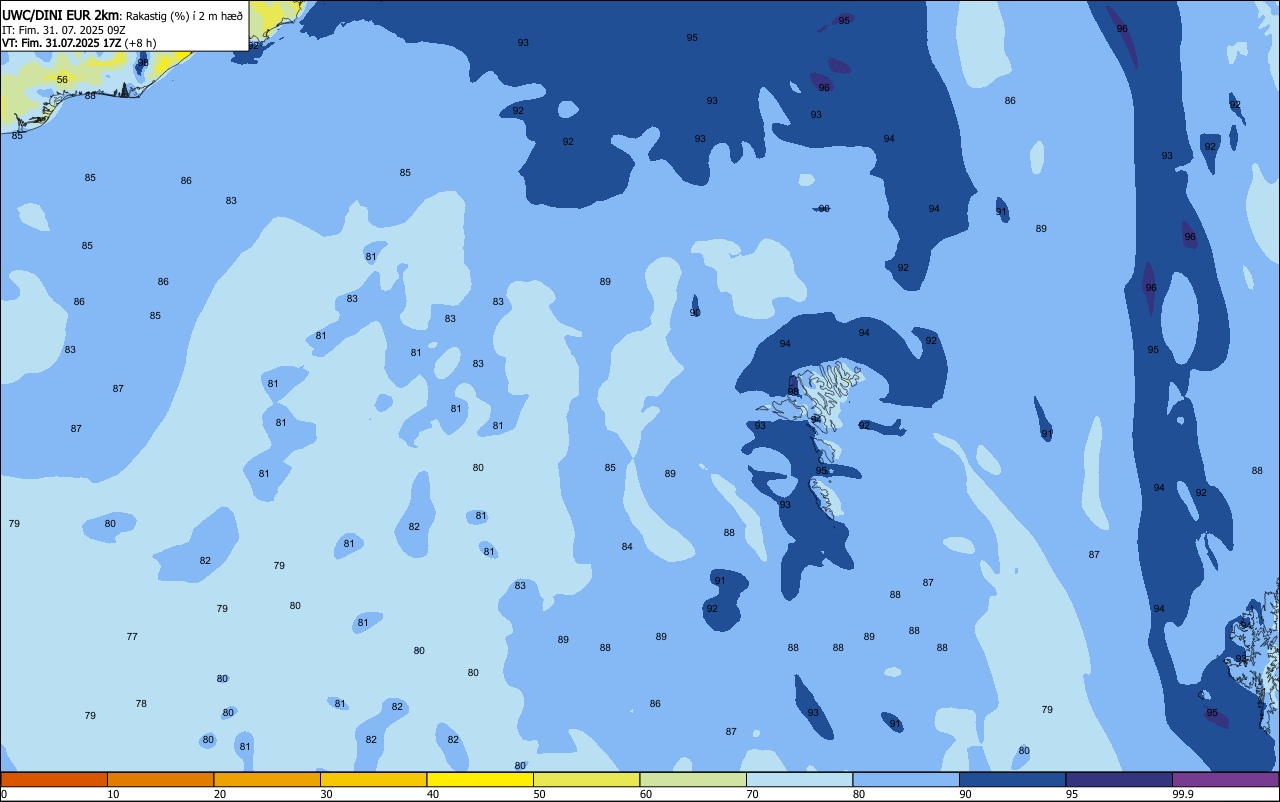Click the 70–80 pale blue legend swatch
This screenshot has width=1280, height=802.
tap(799, 779)
